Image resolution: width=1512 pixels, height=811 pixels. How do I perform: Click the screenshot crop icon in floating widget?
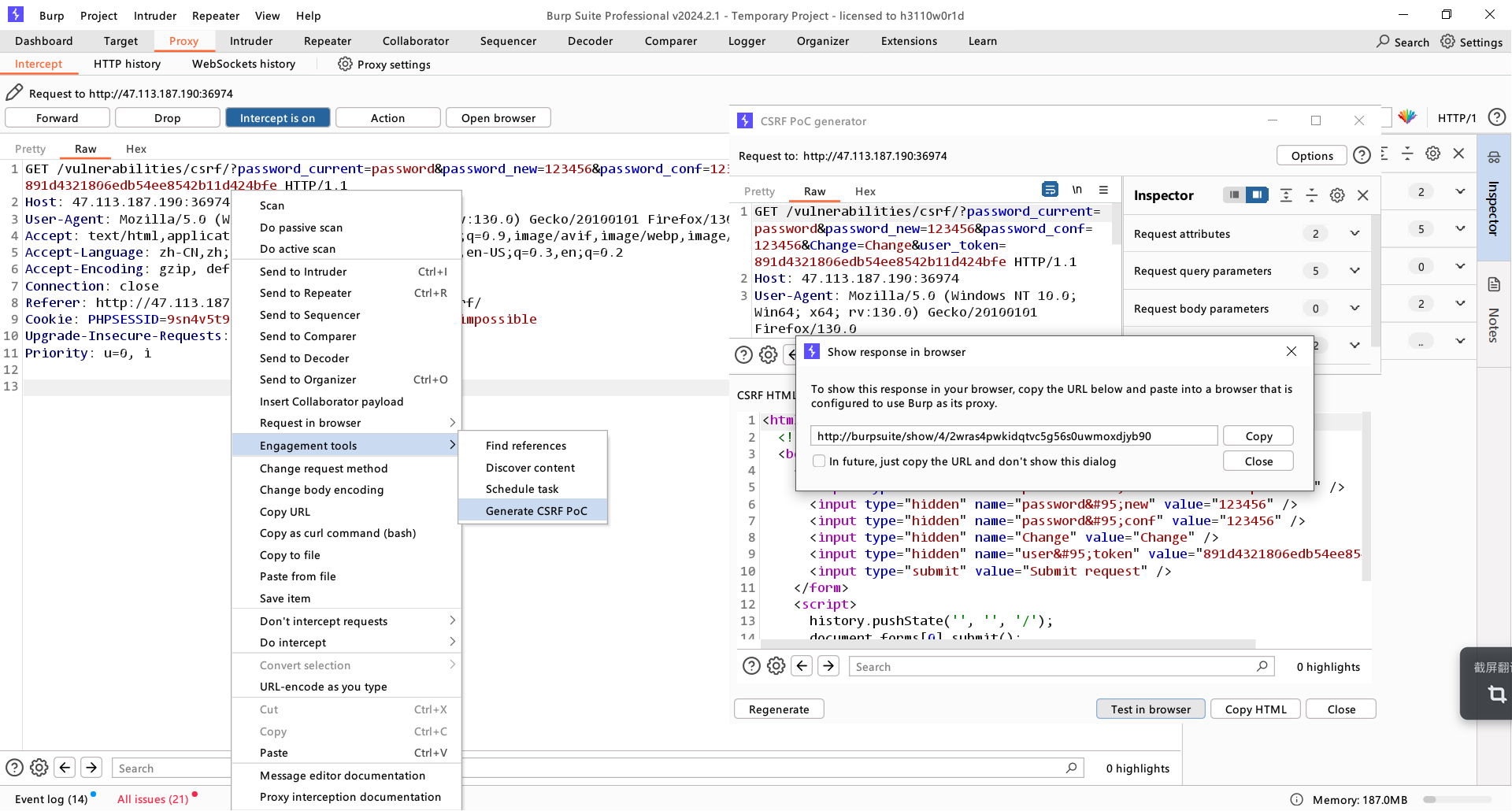1497,694
